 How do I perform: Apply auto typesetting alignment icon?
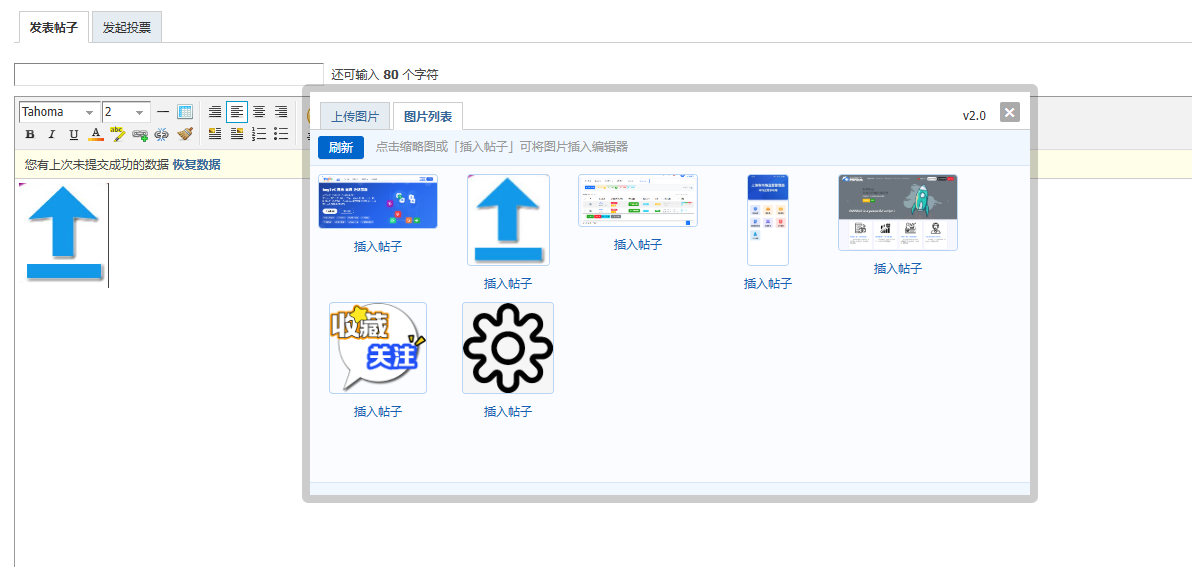(x=215, y=112)
